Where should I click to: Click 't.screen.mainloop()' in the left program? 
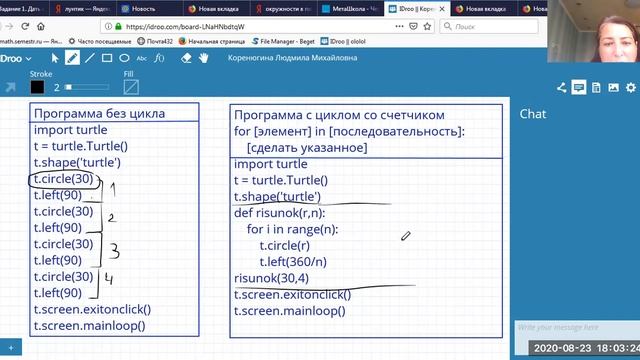coord(89,326)
